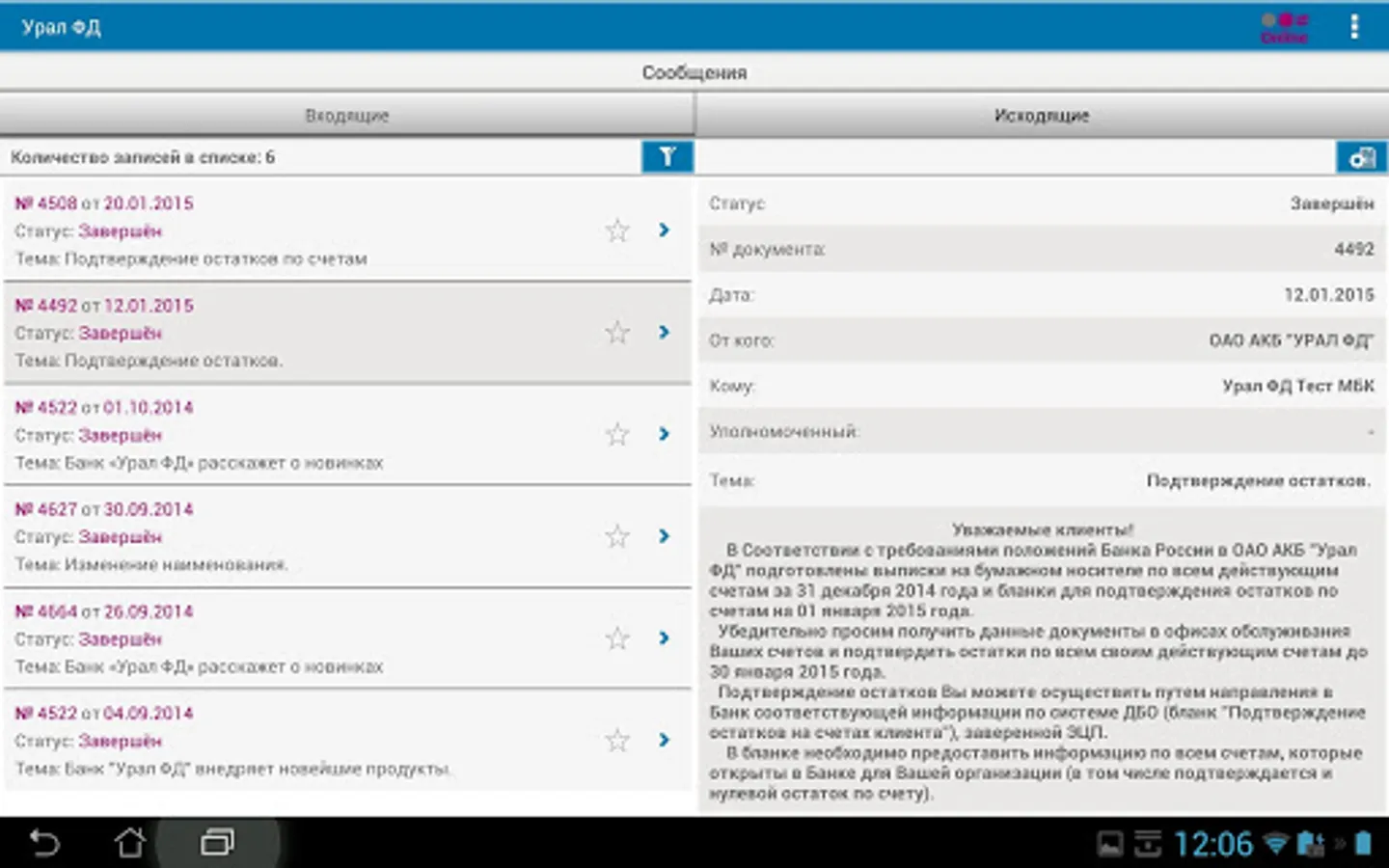Image resolution: width=1389 pixels, height=868 pixels.
Task: Tap the subject value Подтверждение остатков in details
Action: pos(1258,480)
